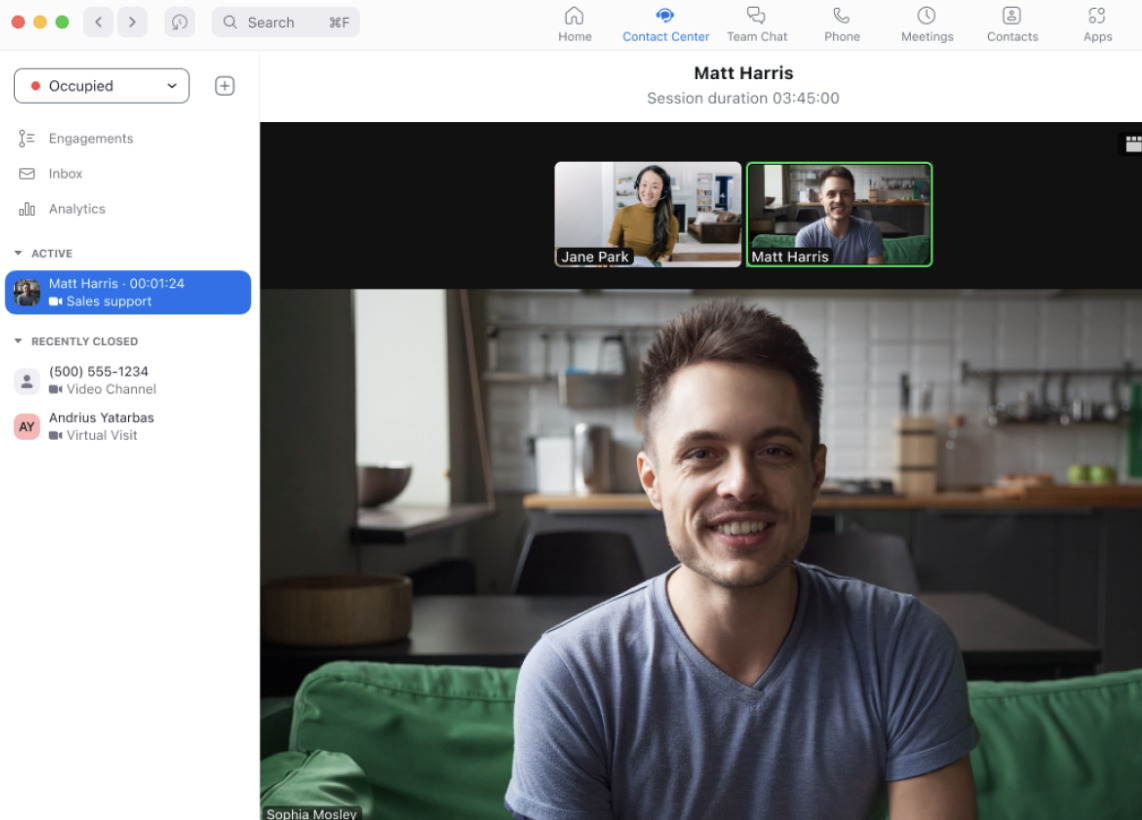Click the plus add button
1142x820 pixels.
[225, 86]
